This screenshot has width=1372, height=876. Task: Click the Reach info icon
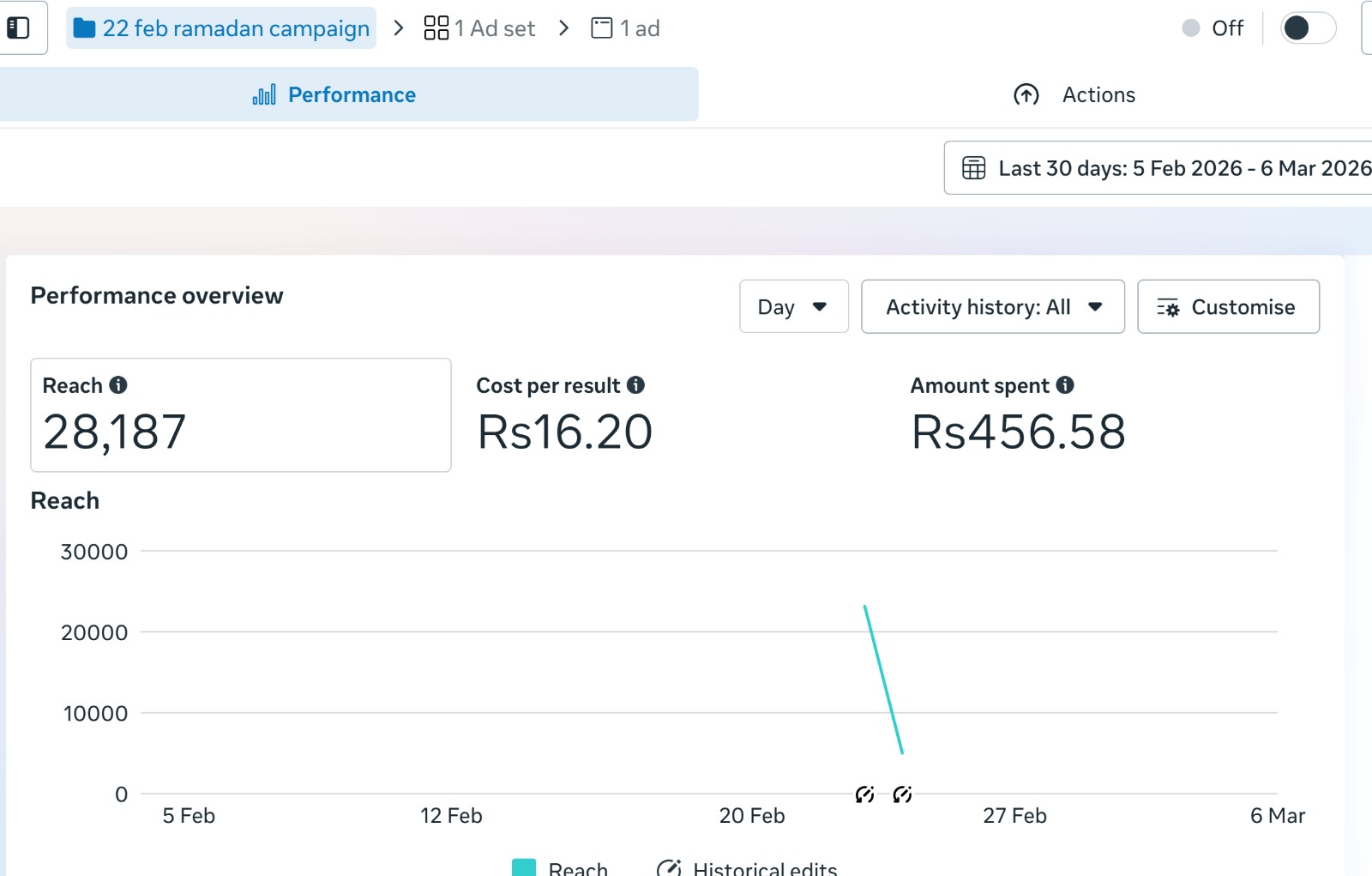tap(118, 385)
